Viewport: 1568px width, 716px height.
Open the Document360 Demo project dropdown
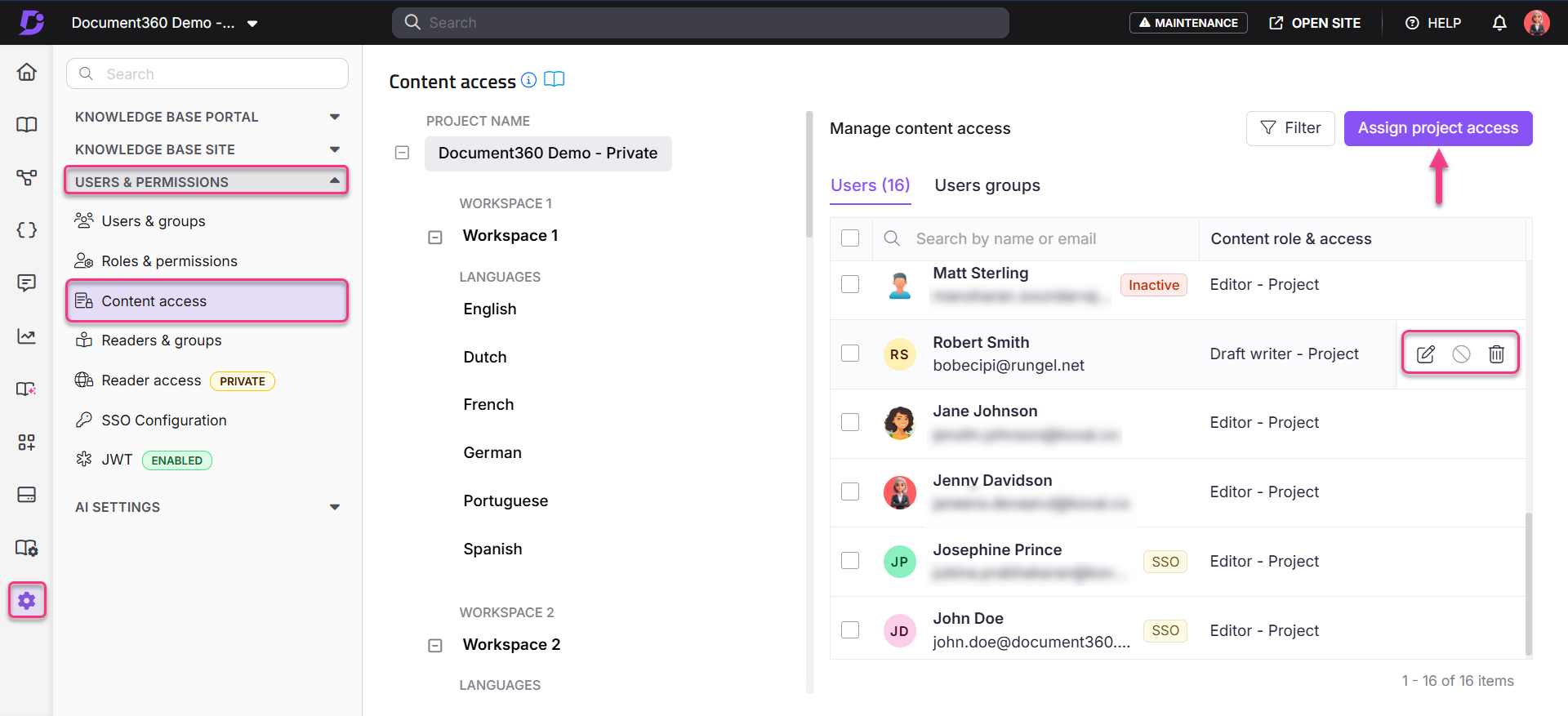click(x=165, y=23)
